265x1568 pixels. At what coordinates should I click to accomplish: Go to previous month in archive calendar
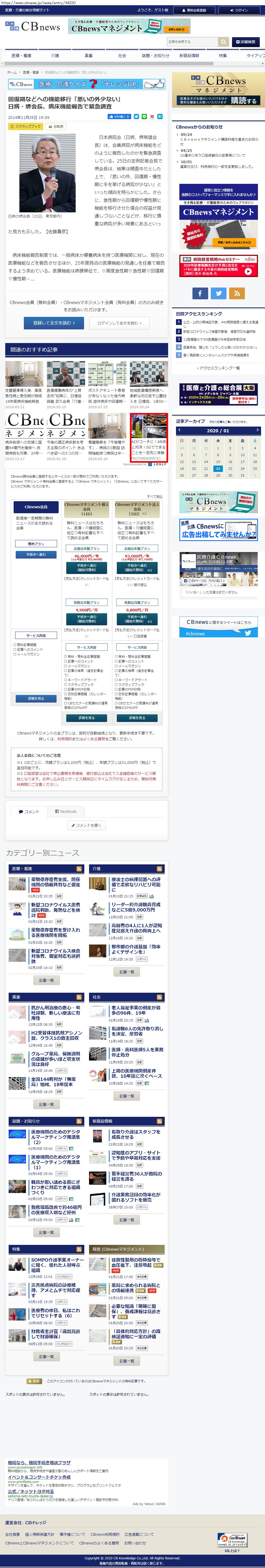coord(180,430)
